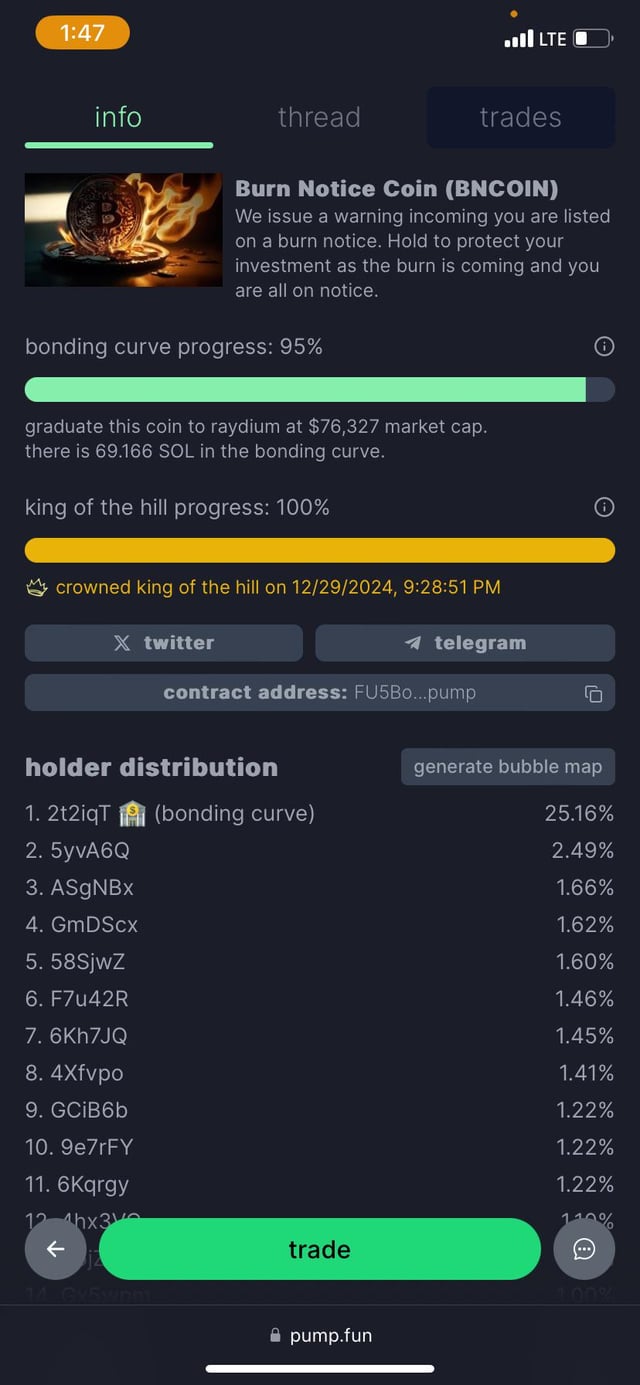Tap the Burn Notice Coin thumbnail image
Image resolution: width=640 pixels, height=1385 pixels.
point(123,230)
